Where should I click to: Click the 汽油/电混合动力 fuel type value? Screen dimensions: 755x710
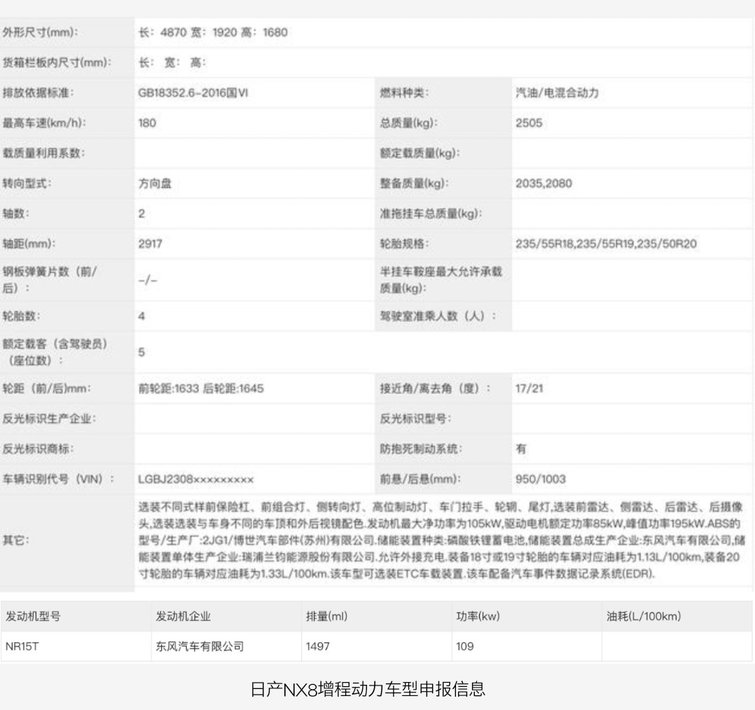557,93
